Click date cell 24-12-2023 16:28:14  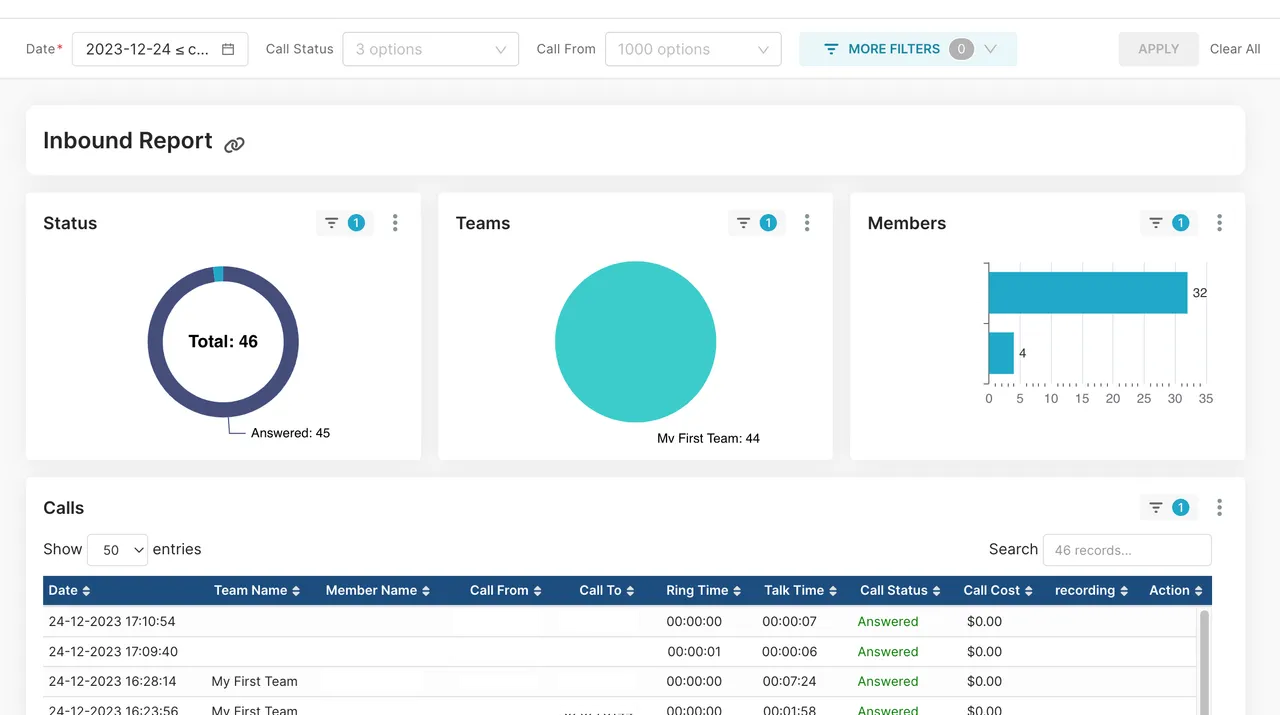tap(112, 681)
